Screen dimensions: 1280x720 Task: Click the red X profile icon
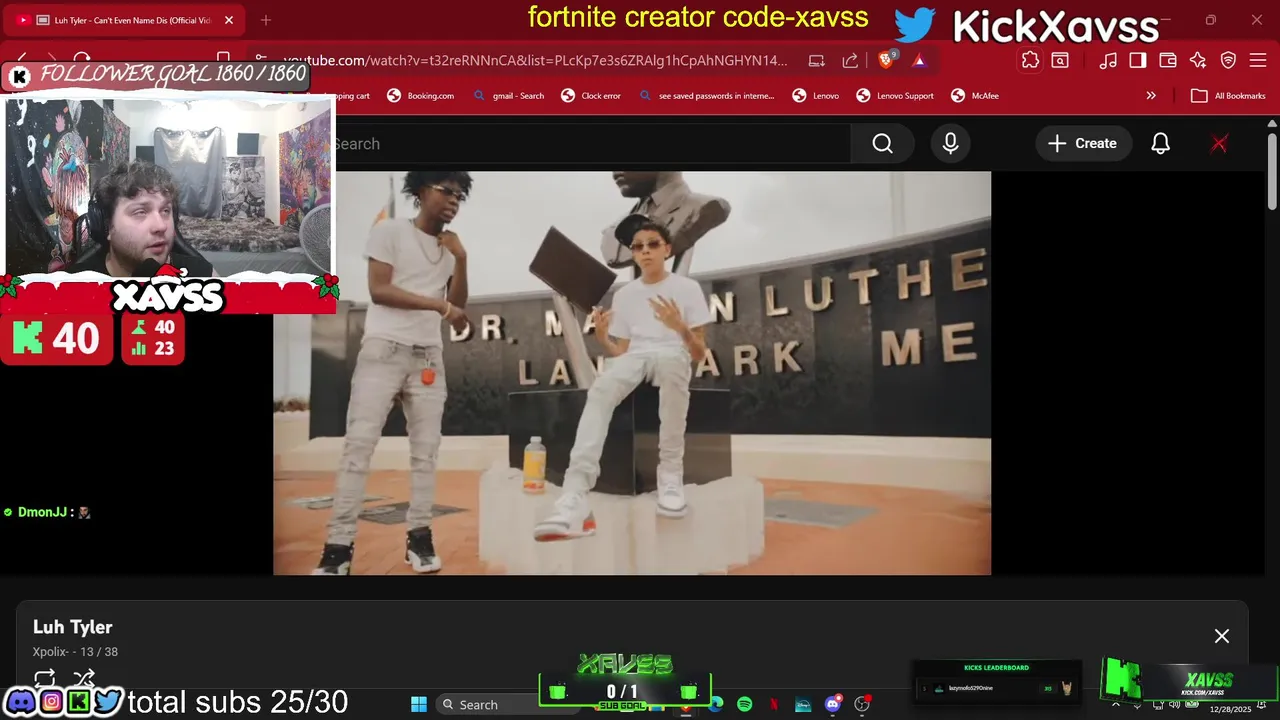click(1219, 144)
